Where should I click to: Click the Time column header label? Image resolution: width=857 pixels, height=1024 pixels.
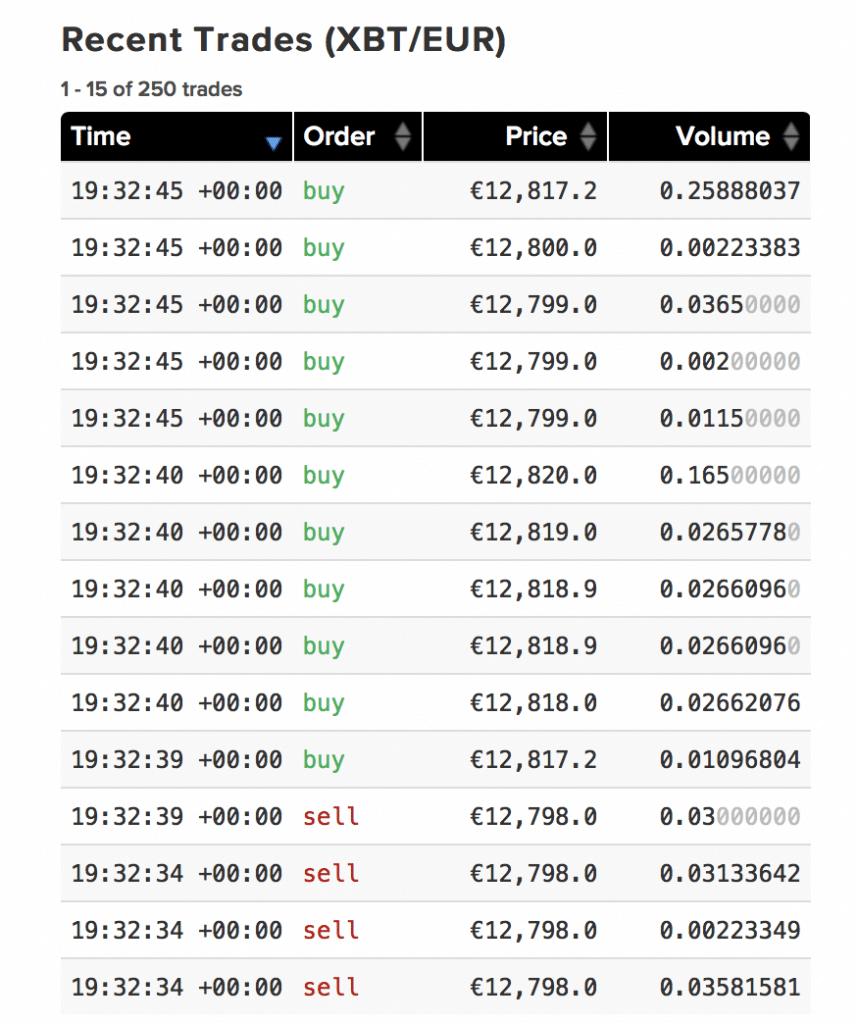click(101, 137)
